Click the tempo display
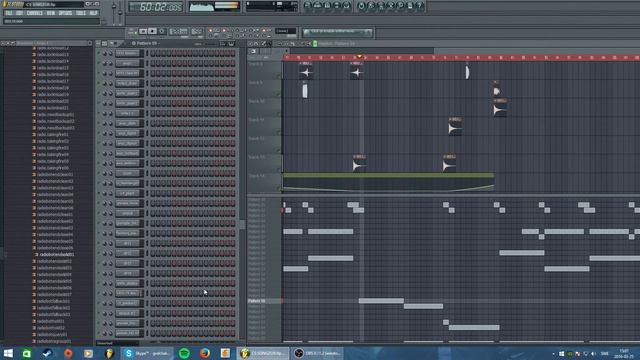640x360 pixels. tap(179, 31)
